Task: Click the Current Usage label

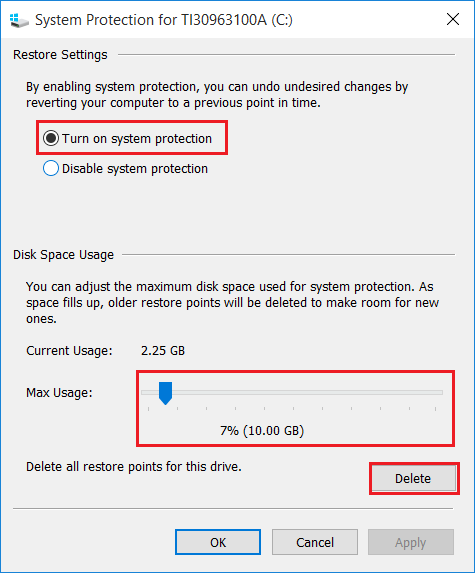Action: (x=69, y=351)
